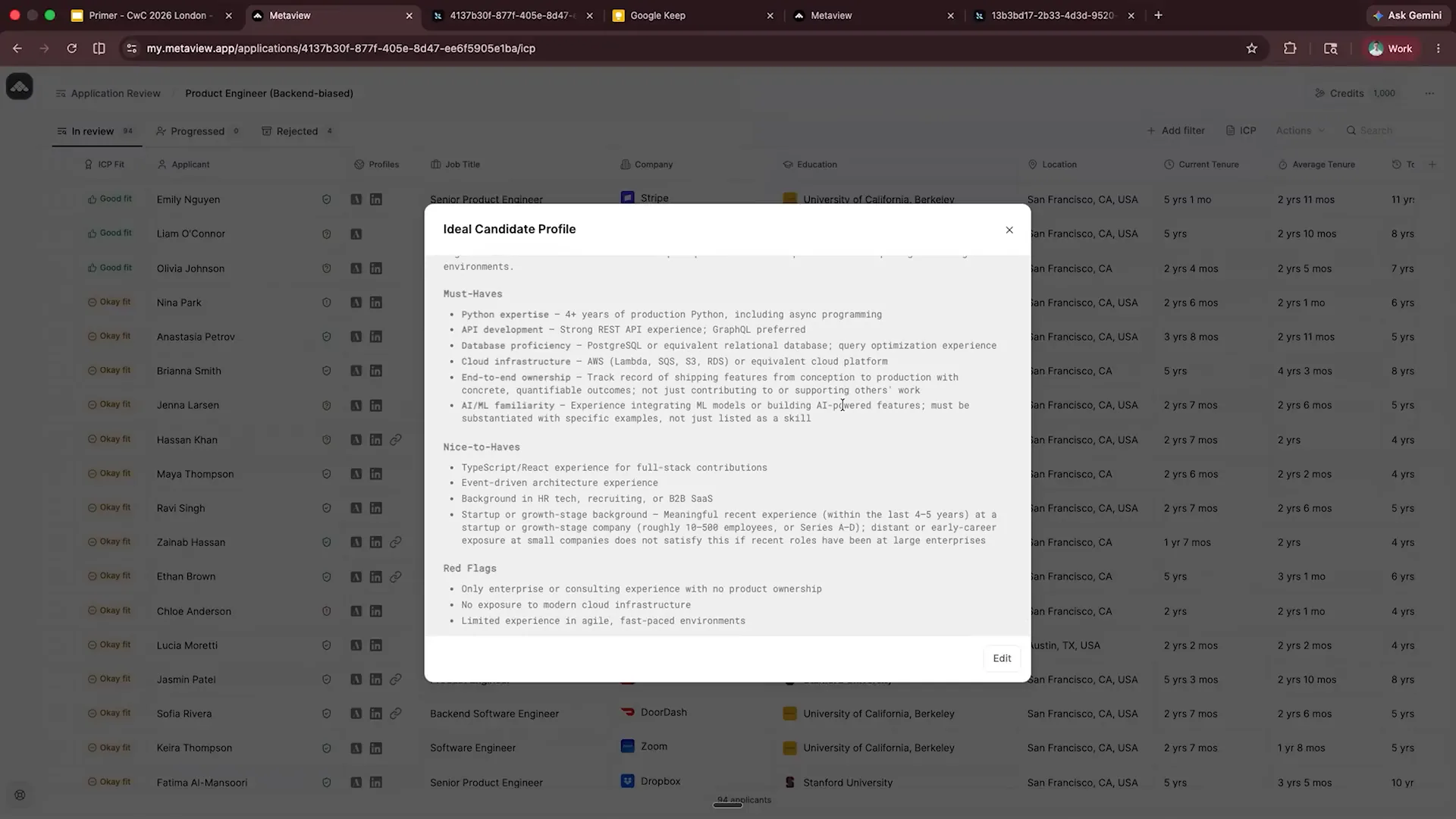Click the Job Title column header
This screenshot has height=819, width=1456.
pos(455,165)
